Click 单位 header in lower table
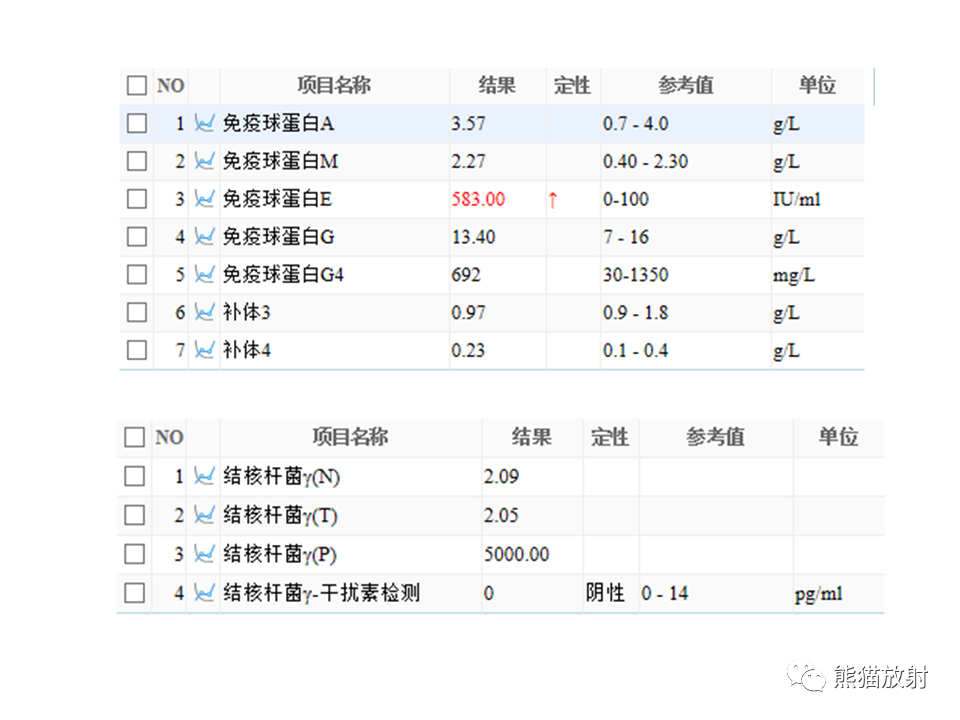The image size is (960, 720). click(x=838, y=437)
